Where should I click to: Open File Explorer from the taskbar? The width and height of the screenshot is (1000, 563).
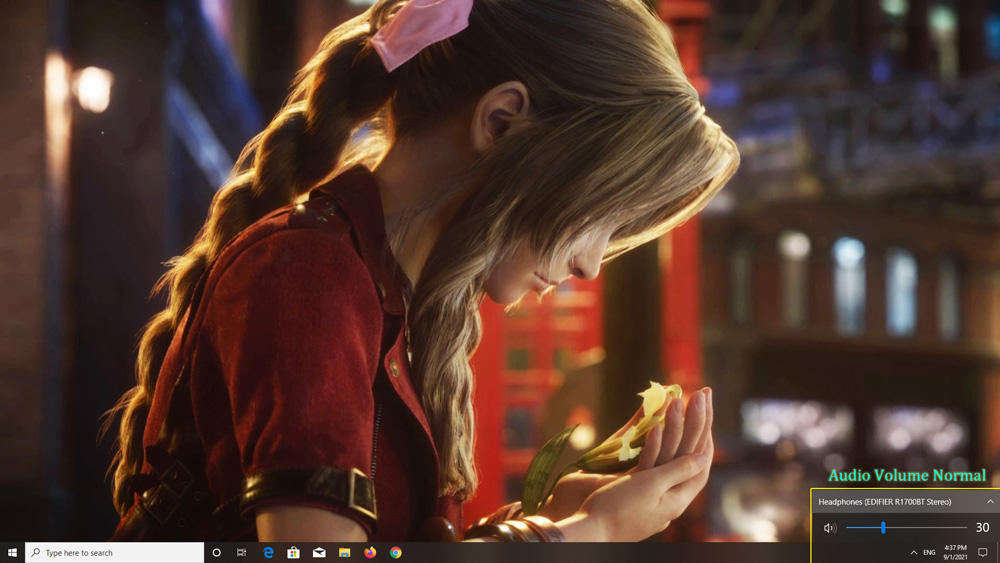coord(344,553)
